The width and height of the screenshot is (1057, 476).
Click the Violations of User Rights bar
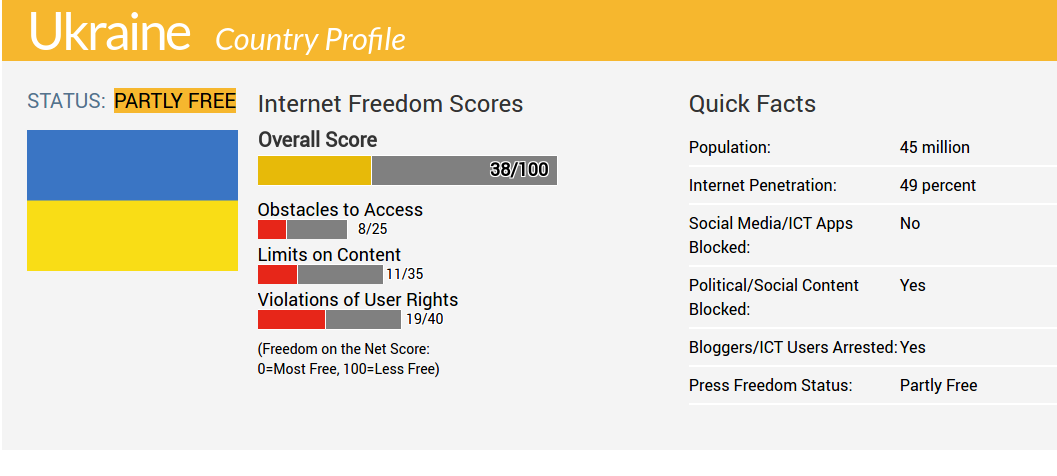[329, 320]
